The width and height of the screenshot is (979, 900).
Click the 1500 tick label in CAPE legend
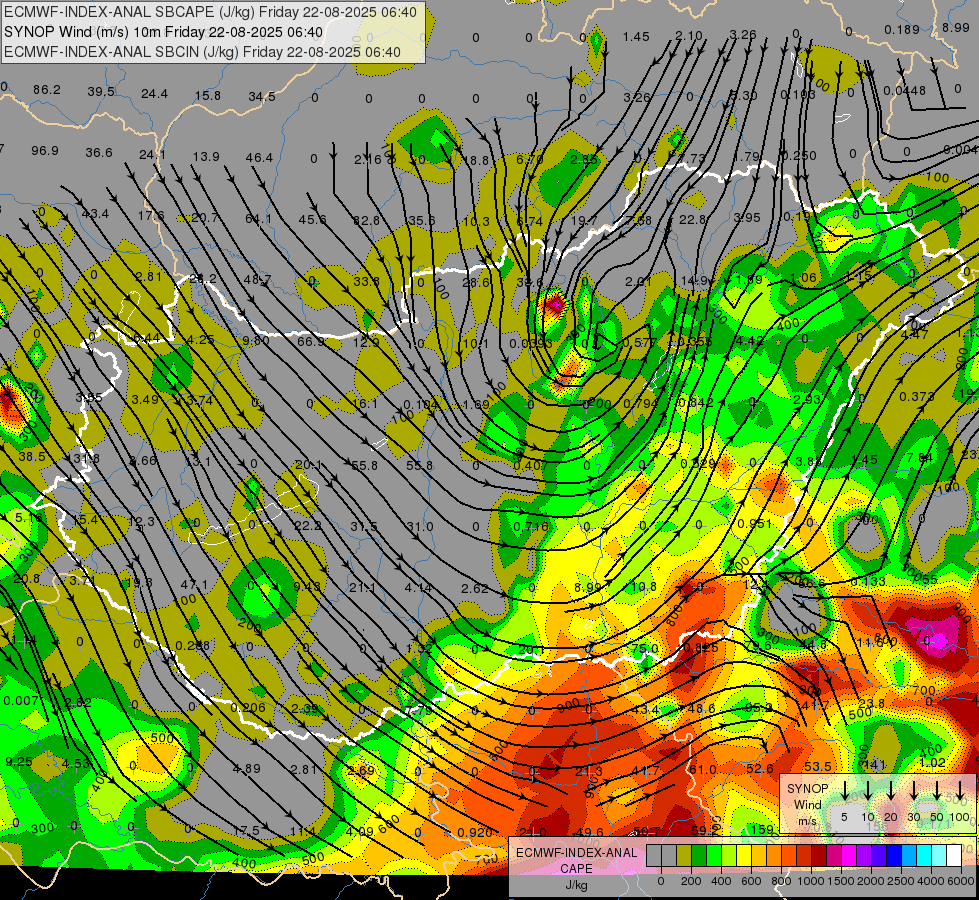(x=841, y=881)
